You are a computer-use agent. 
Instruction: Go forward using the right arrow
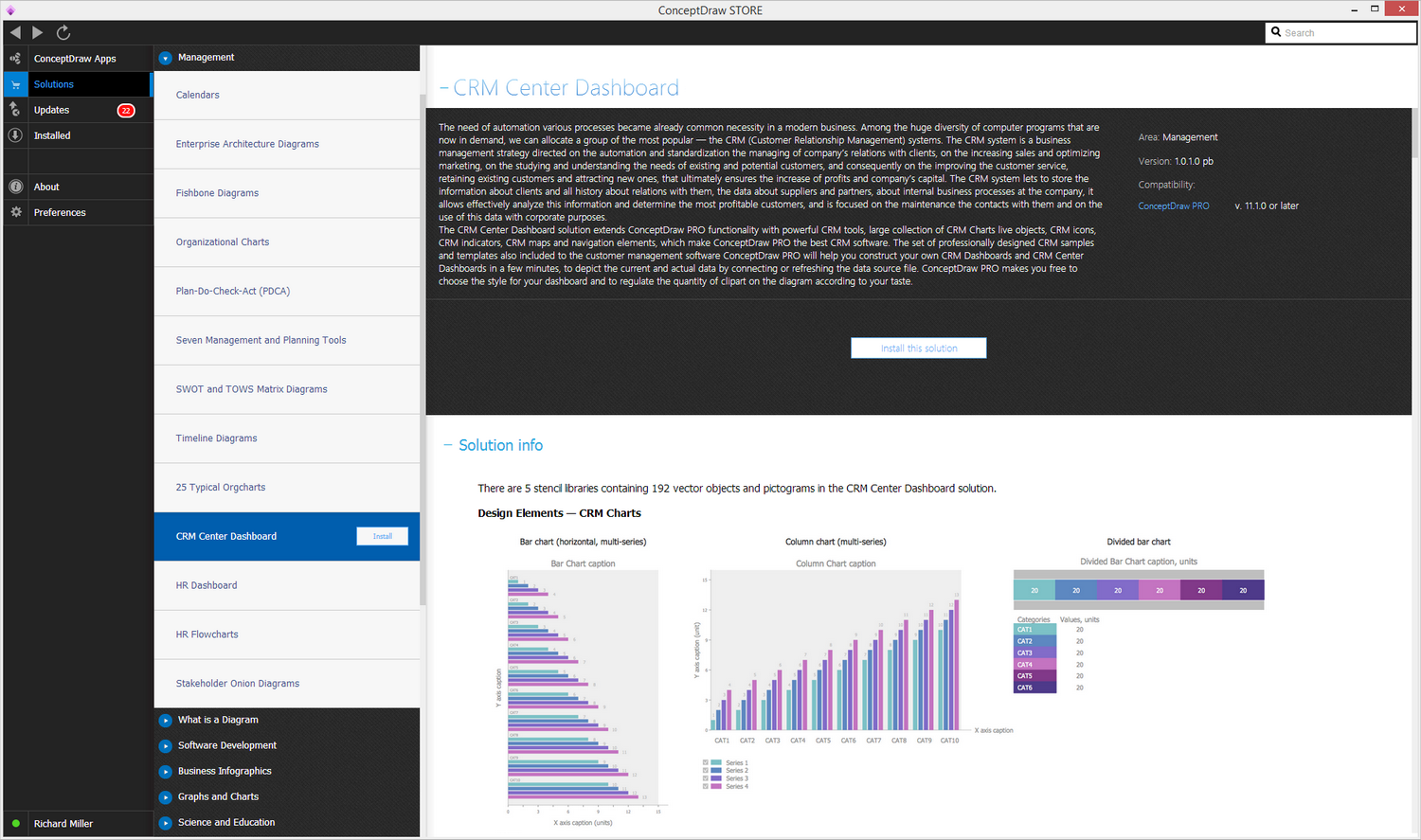pyautogui.click(x=38, y=32)
